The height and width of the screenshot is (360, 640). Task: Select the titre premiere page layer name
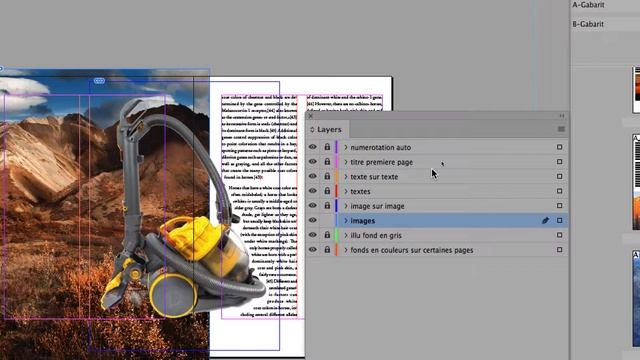pyautogui.click(x=382, y=162)
